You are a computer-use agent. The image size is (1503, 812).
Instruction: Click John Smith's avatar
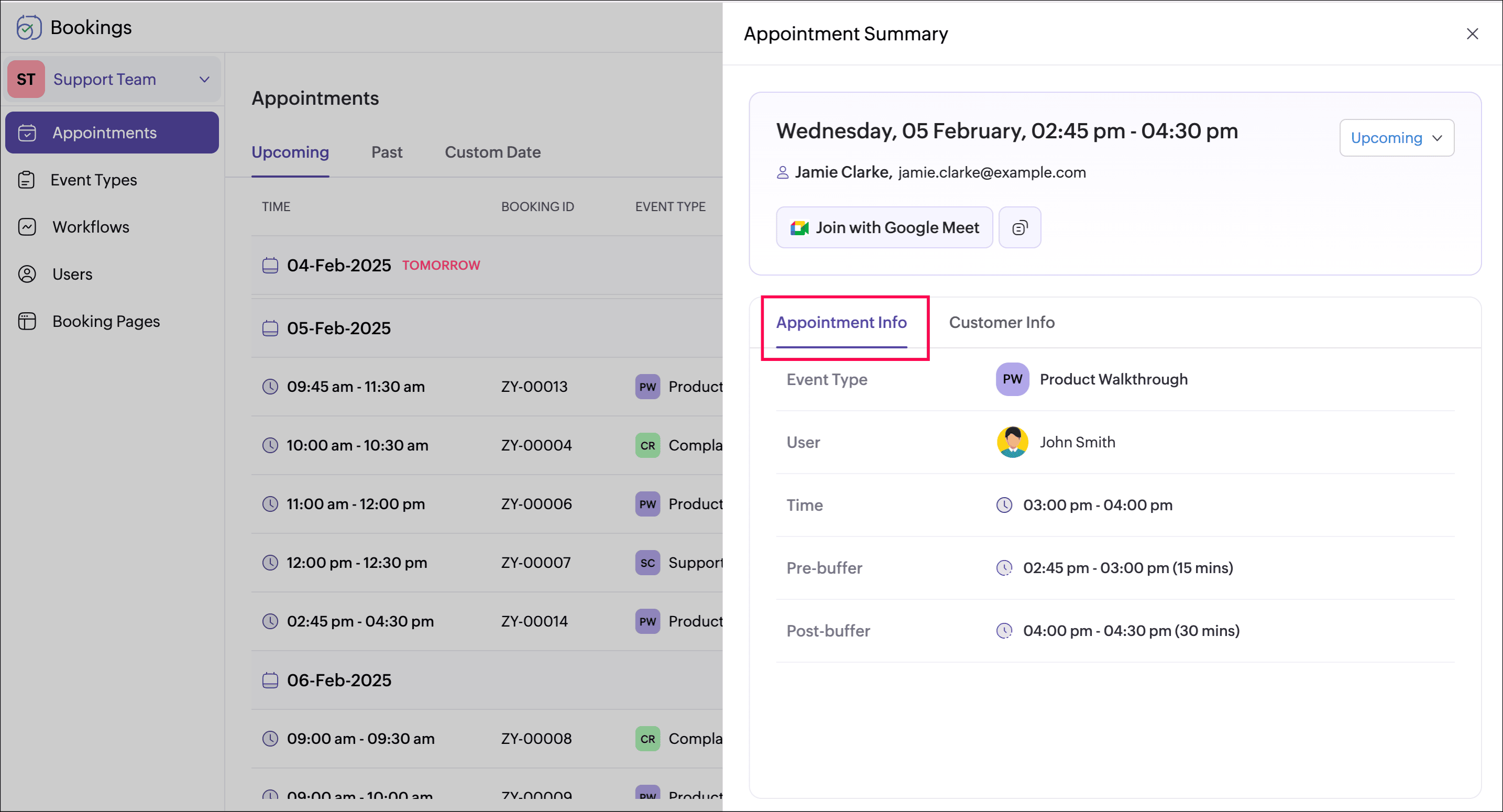(1012, 442)
